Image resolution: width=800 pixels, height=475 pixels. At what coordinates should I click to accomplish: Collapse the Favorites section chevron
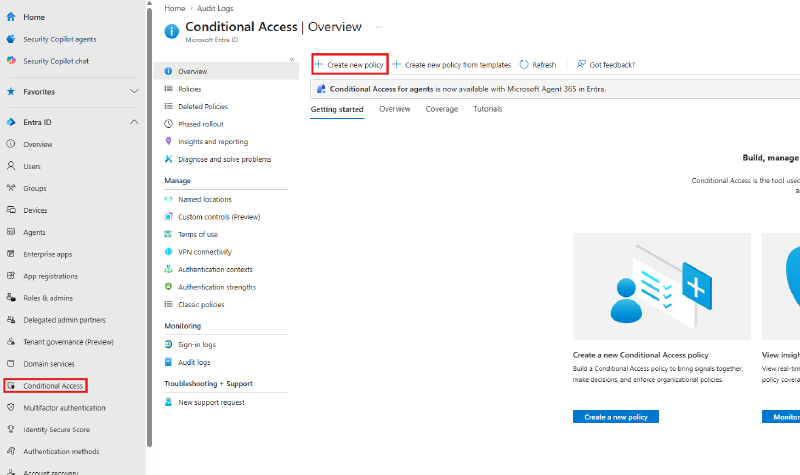pos(134,91)
